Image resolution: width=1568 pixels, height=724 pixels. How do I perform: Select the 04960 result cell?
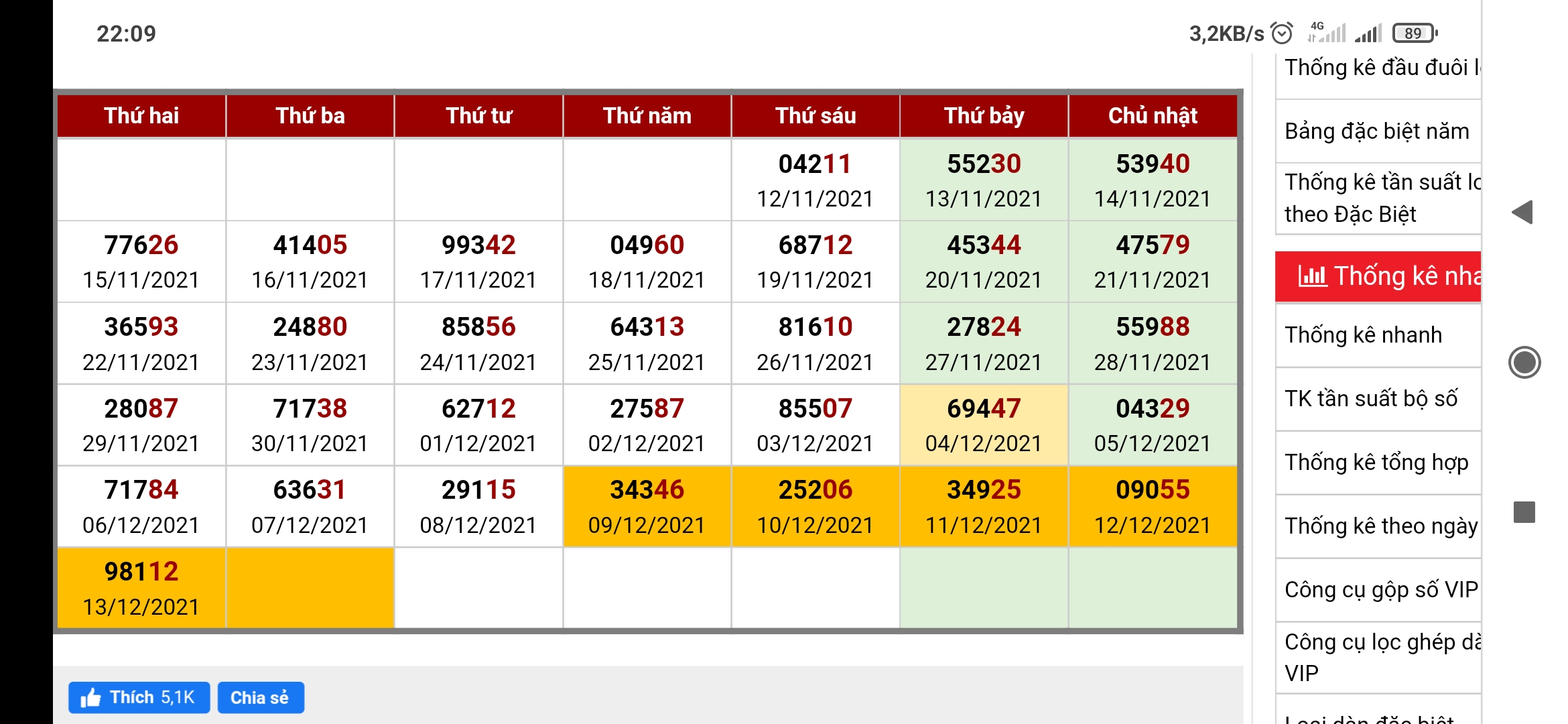647,261
